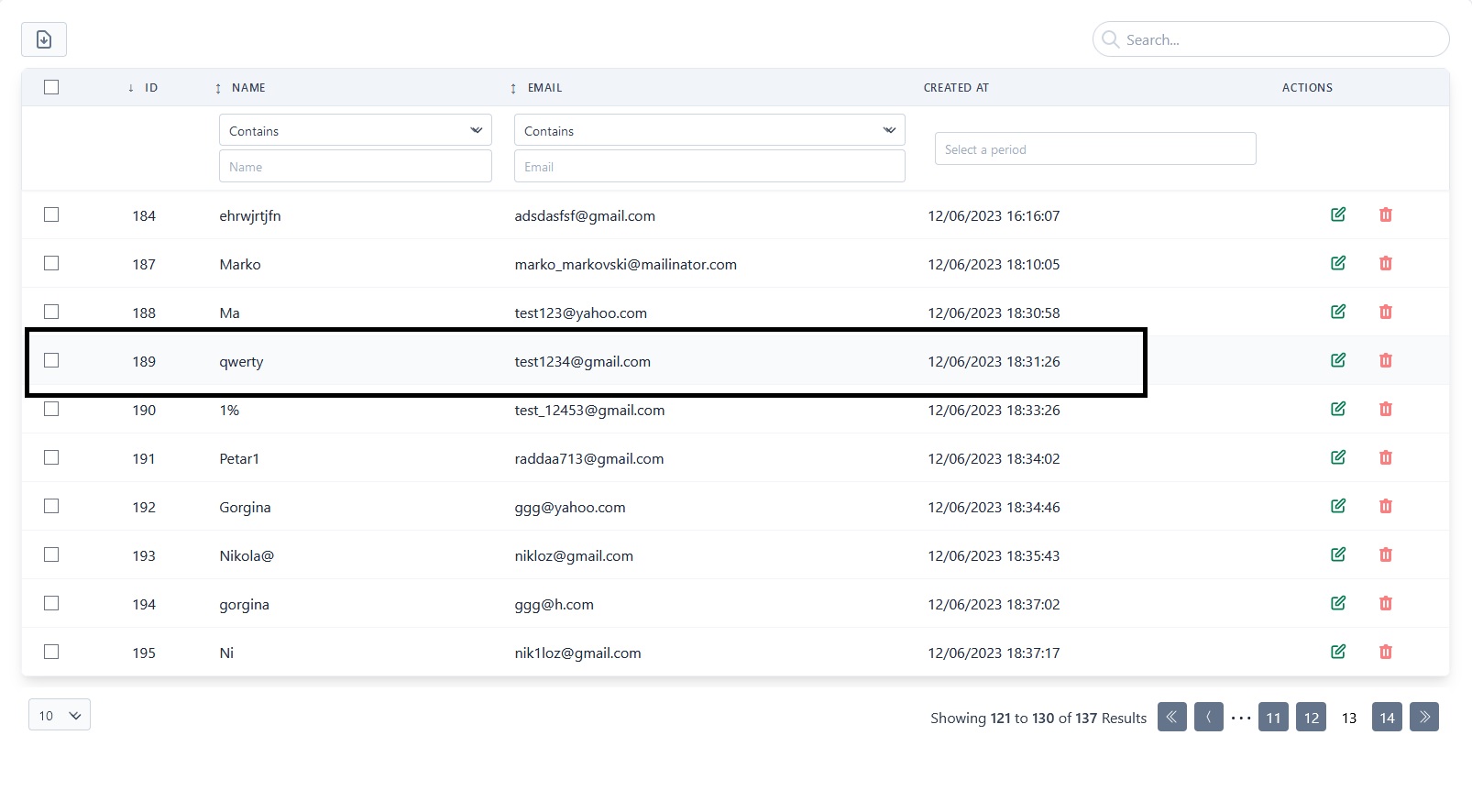
Task: Click the edit icon for Petar1
Action: point(1337,457)
